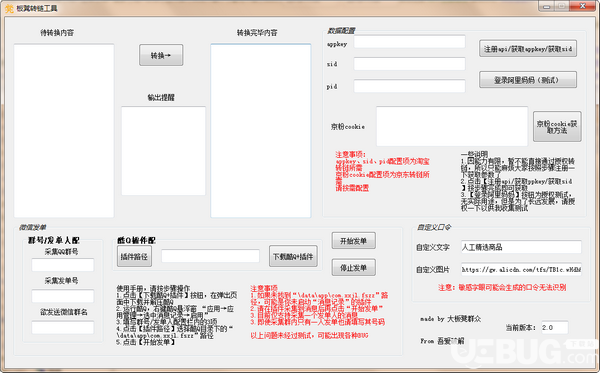This screenshot has width=600, height=373.
Task: Focus the sid input field
Action: coord(409,64)
